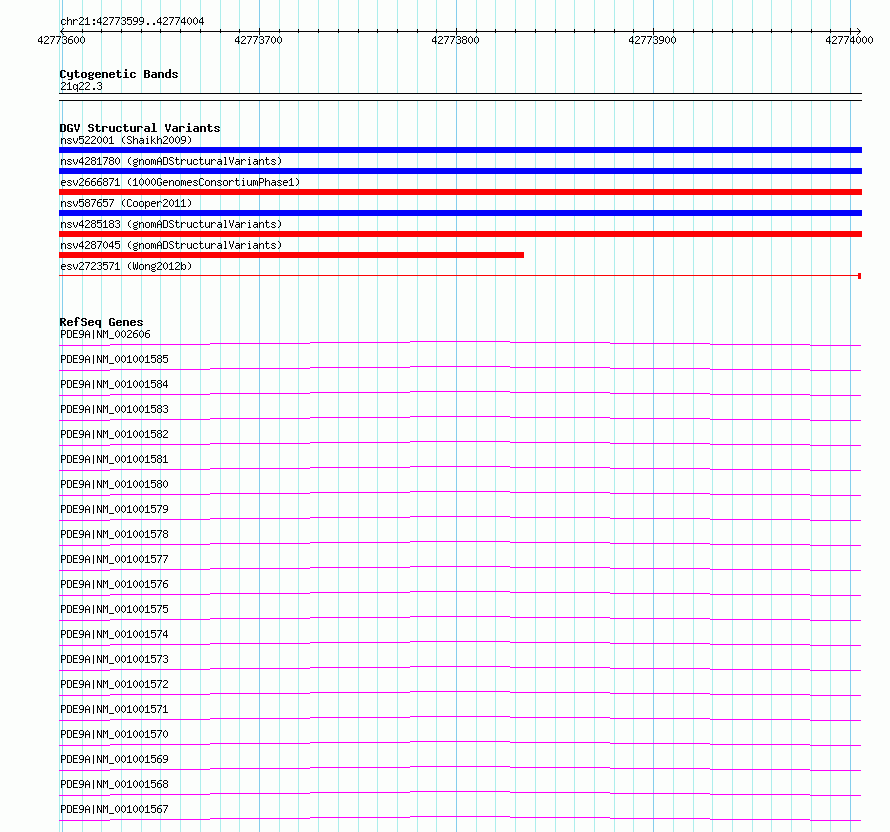The image size is (890, 832).
Task: Select the red bar under nsv4285183
Action: pos(460,234)
